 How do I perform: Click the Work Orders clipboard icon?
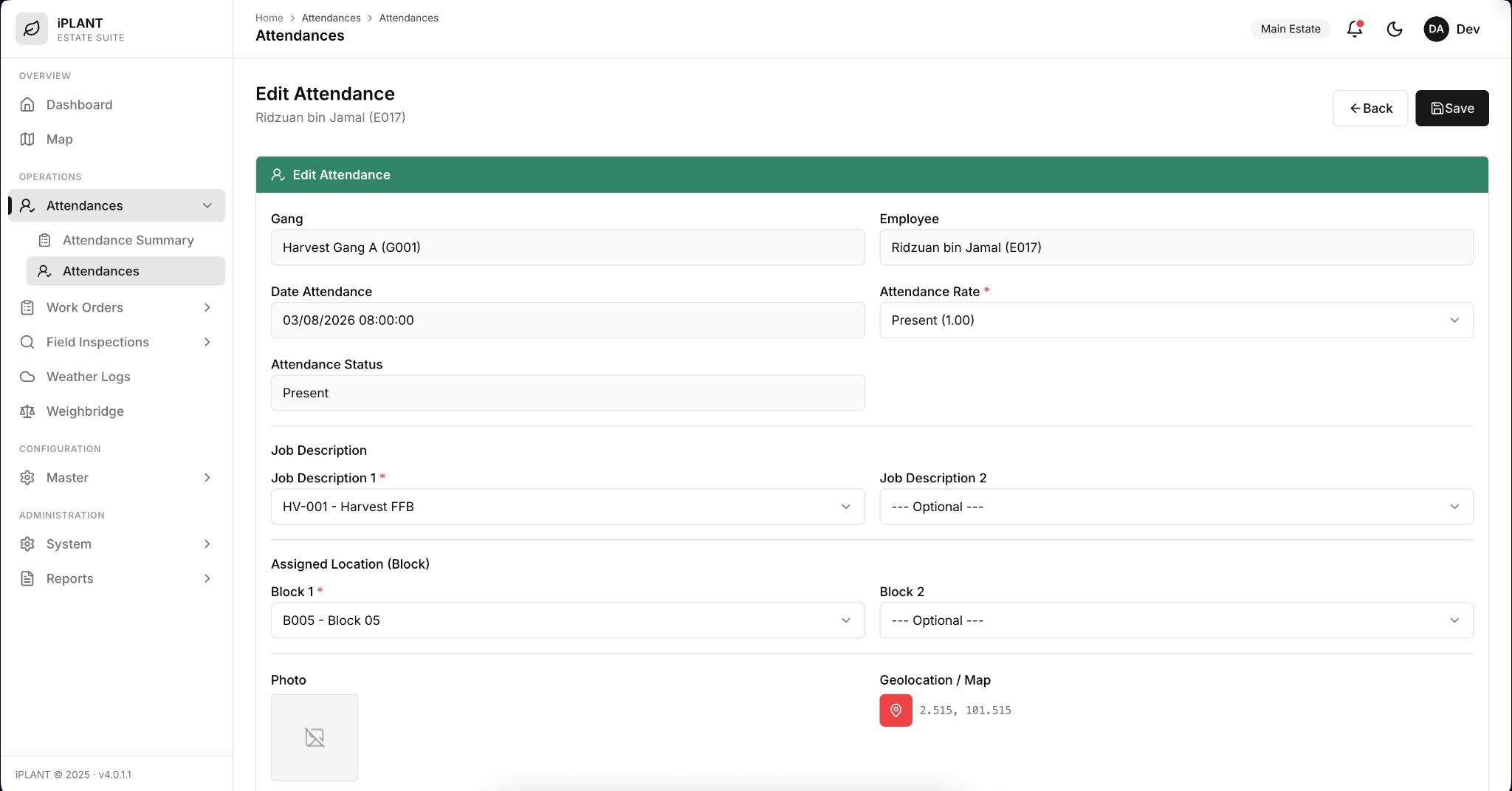coord(27,307)
